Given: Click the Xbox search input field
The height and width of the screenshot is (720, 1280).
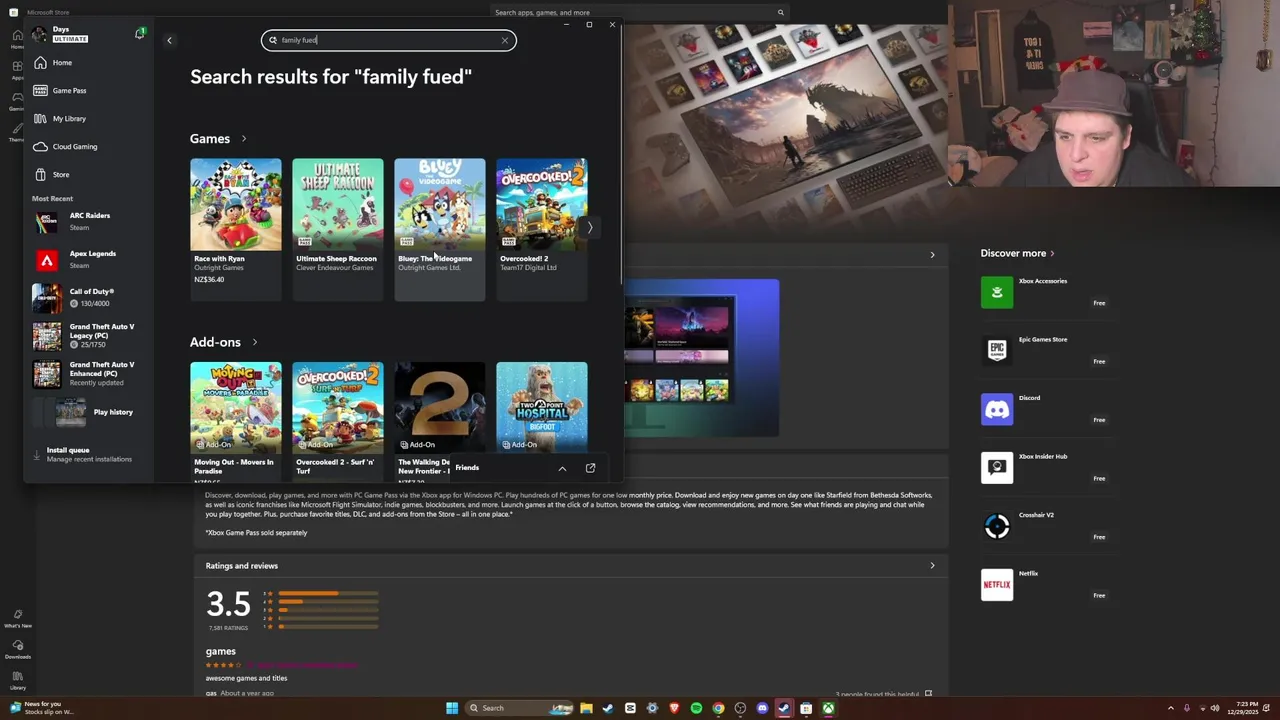Looking at the screenshot, I should (x=388, y=40).
